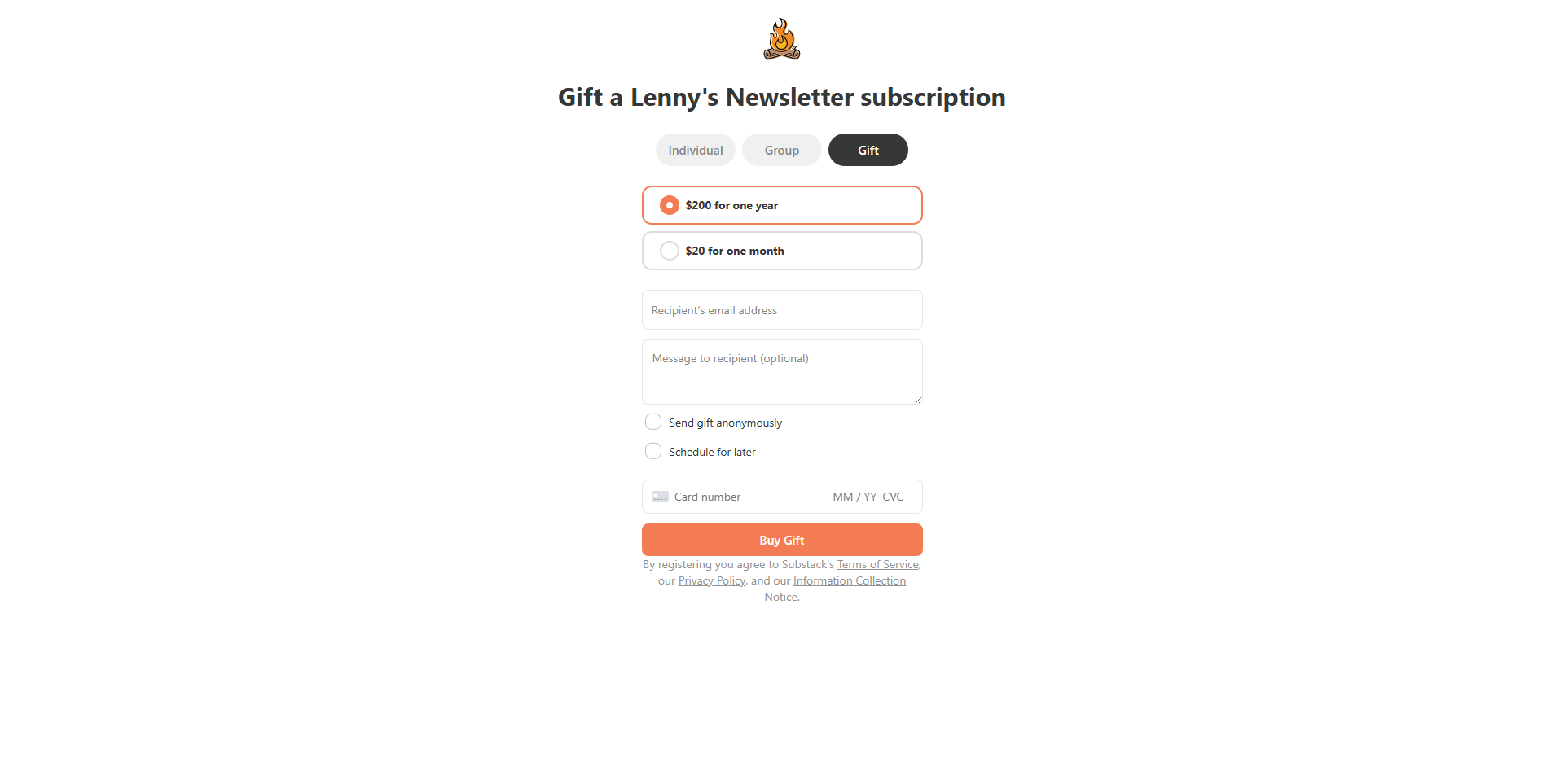Image resolution: width=1564 pixels, height=784 pixels.
Task: Click the Buy Gift button
Action: pyautogui.click(x=782, y=540)
